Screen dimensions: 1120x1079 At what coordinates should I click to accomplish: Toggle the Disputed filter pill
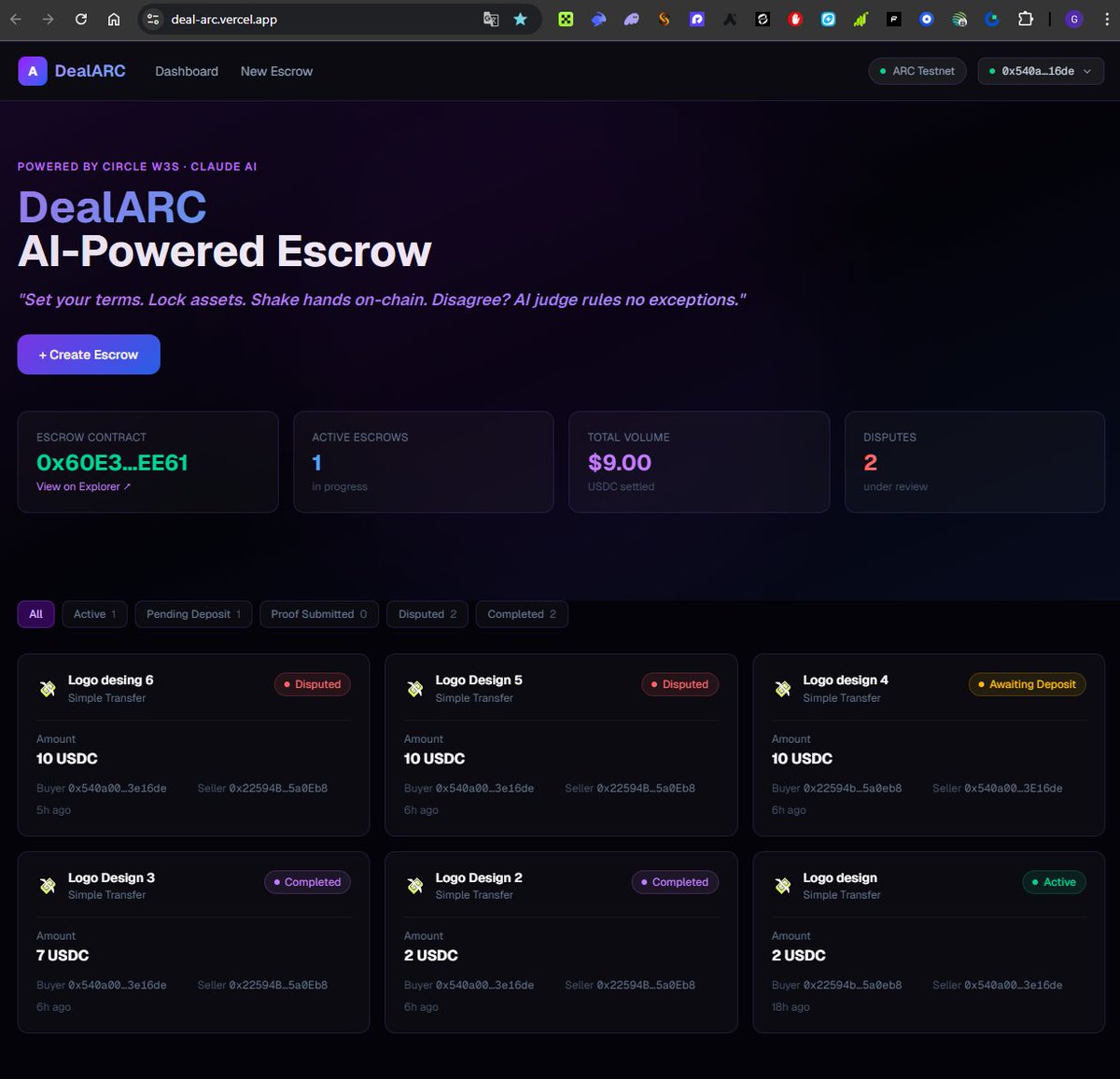click(x=427, y=614)
